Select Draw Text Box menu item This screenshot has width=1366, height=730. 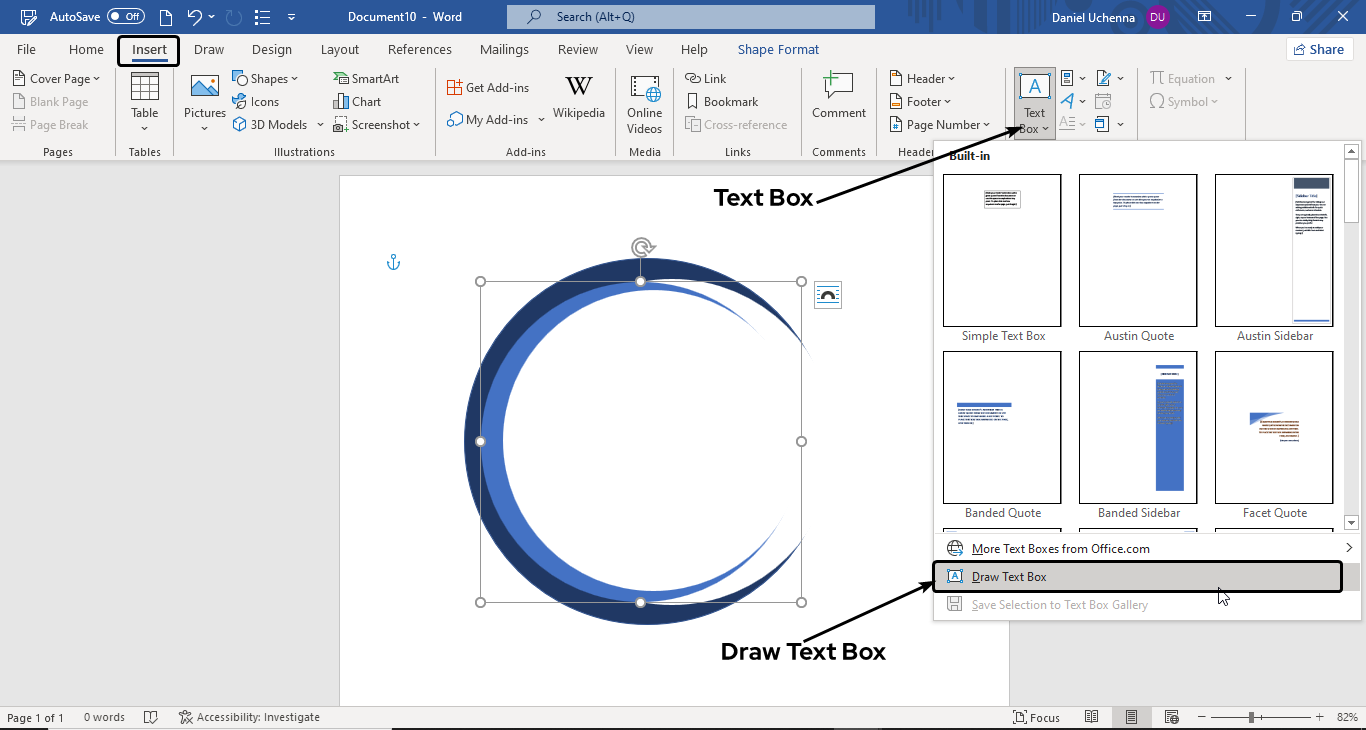coord(1010,577)
